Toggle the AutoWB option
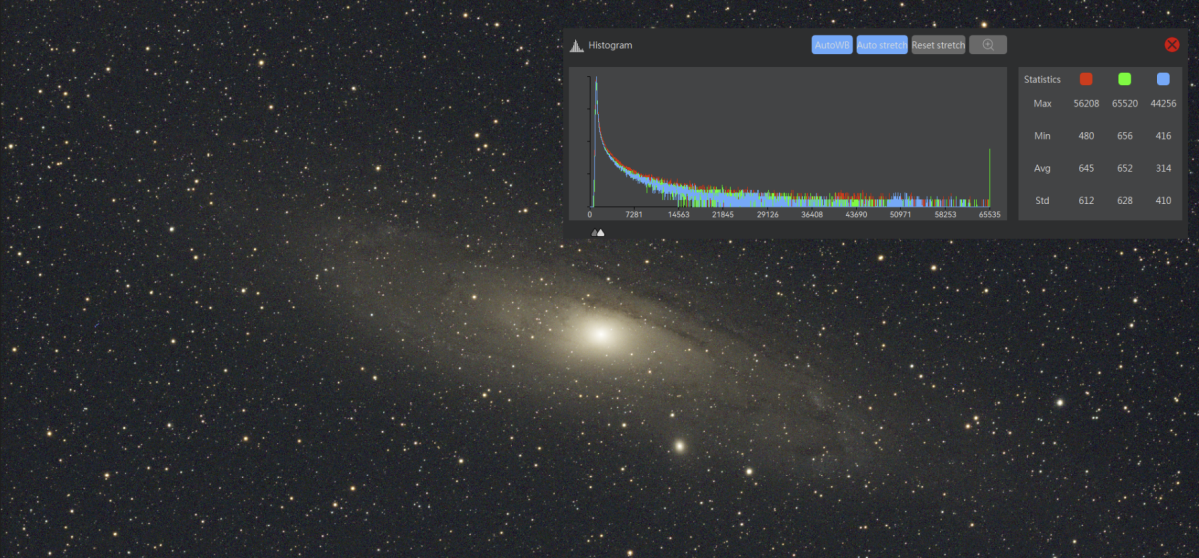Screen dimensions: 1199x558 point(832,45)
